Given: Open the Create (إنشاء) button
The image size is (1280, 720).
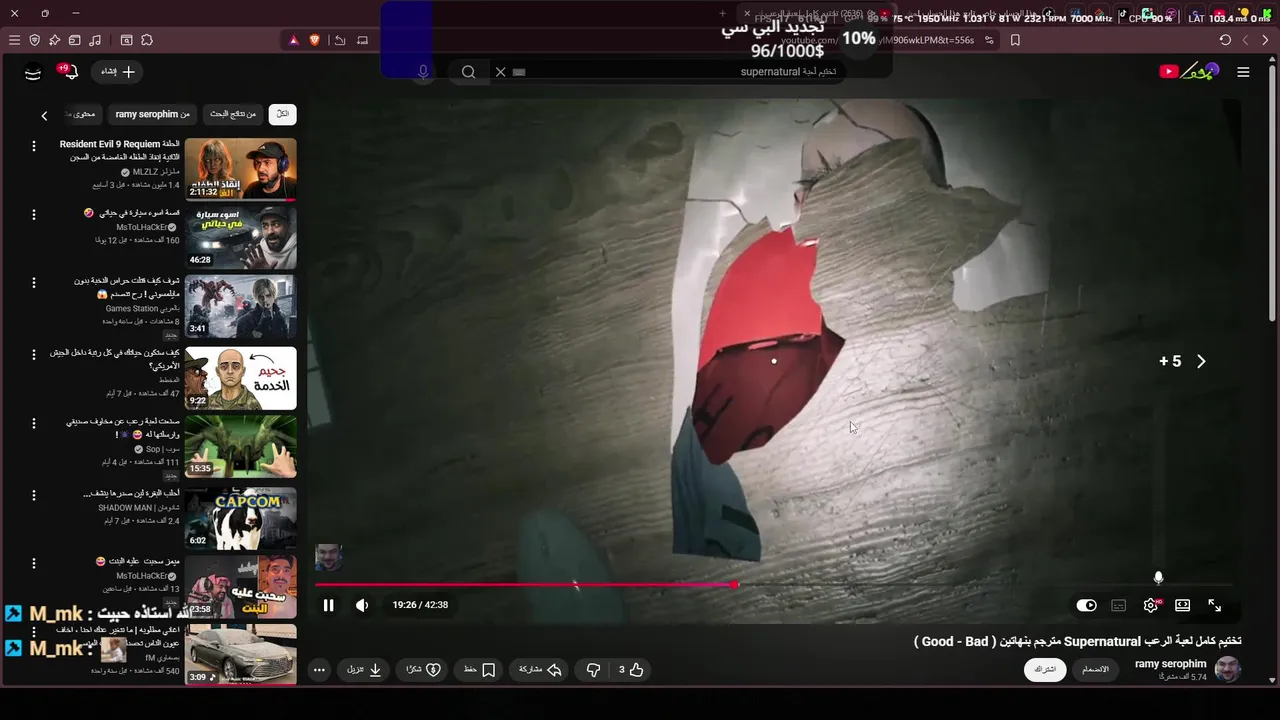Looking at the screenshot, I should (117, 72).
